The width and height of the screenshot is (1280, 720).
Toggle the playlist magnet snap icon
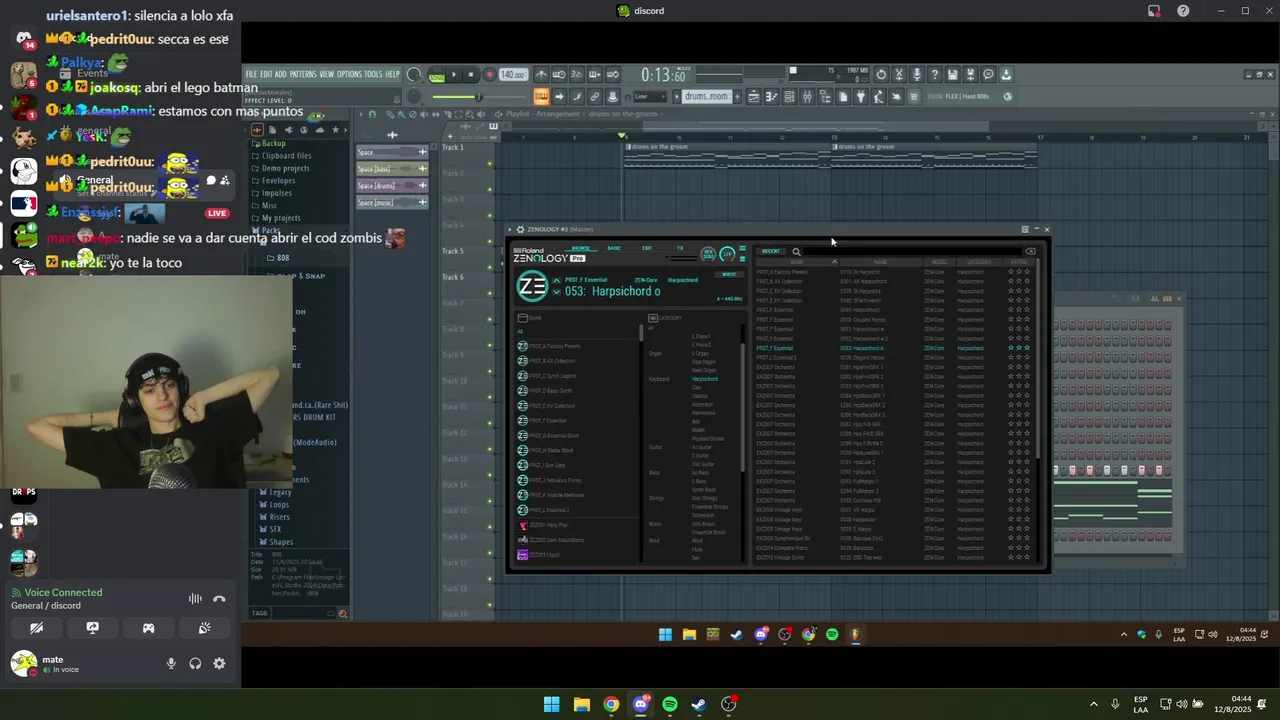point(372,114)
